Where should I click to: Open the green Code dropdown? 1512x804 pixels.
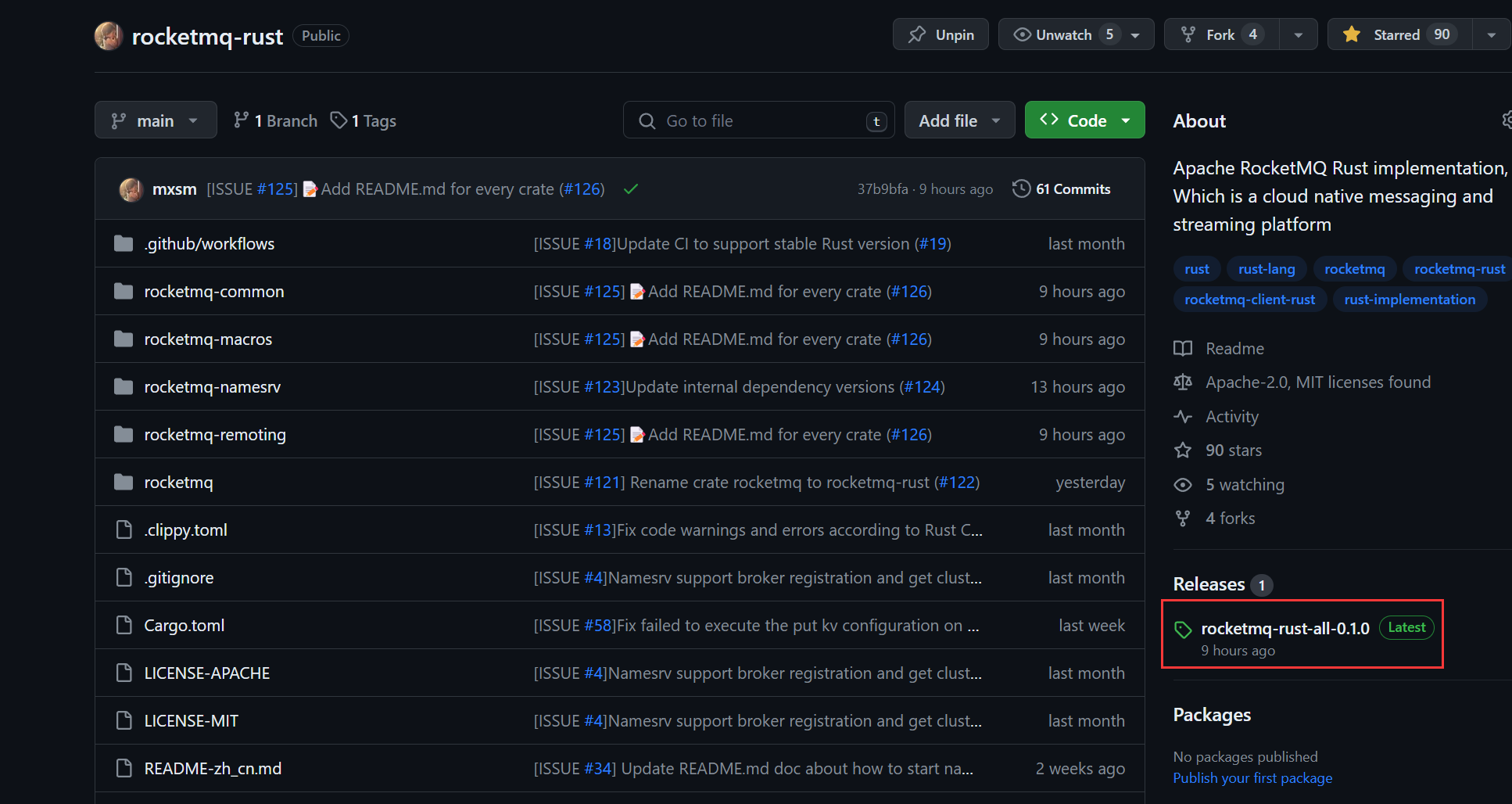click(x=1084, y=120)
